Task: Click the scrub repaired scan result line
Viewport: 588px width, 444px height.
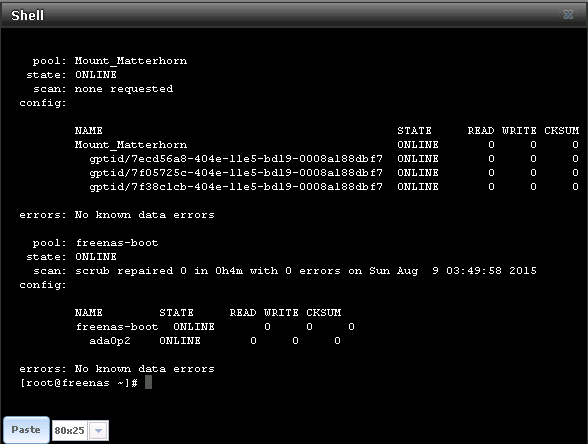Action: point(306,271)
